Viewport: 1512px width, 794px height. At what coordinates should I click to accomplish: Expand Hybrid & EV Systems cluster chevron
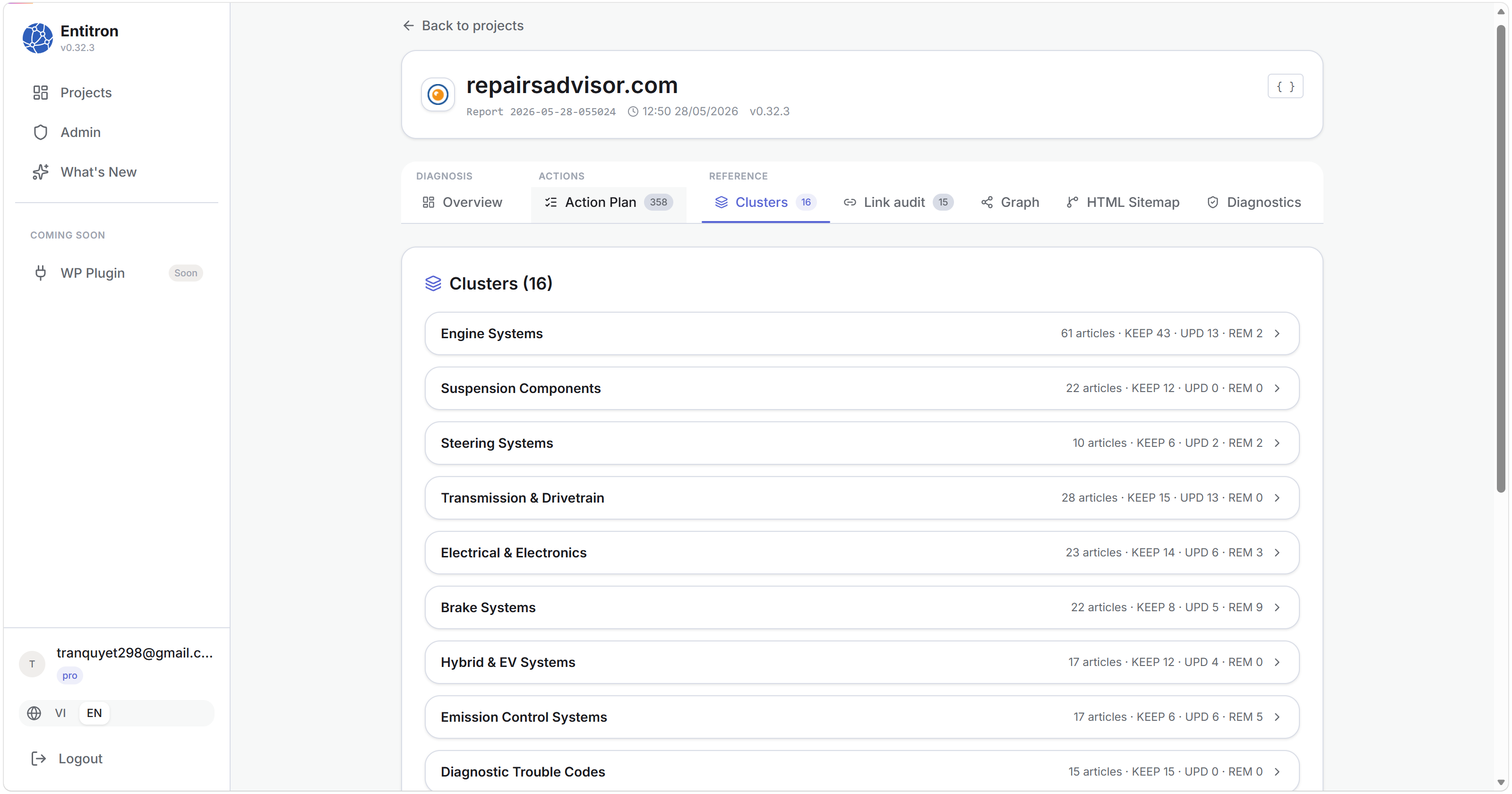point(1277,663)
